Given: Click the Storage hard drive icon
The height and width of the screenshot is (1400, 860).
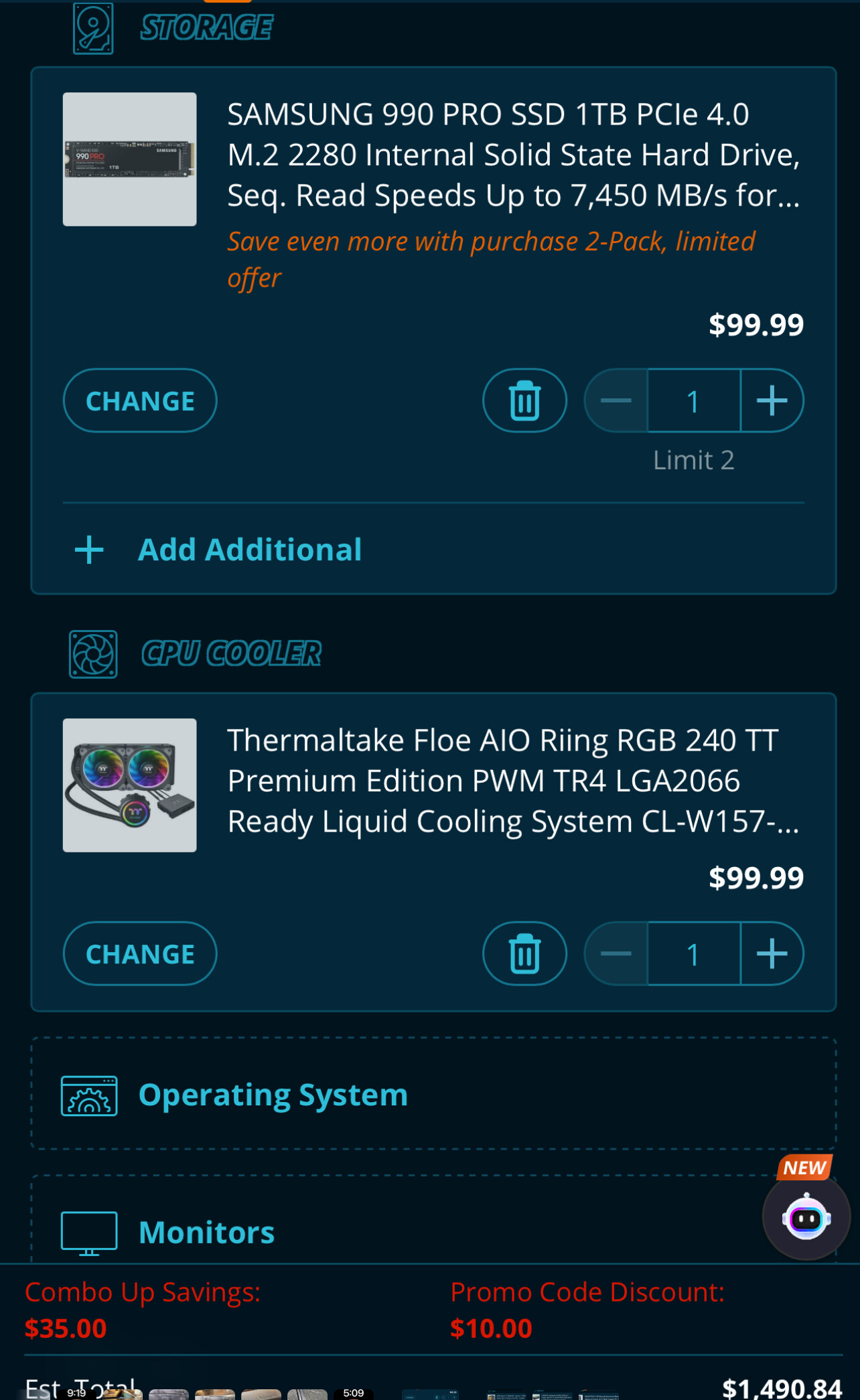Looking at the screenshot, I should (93, 28).
